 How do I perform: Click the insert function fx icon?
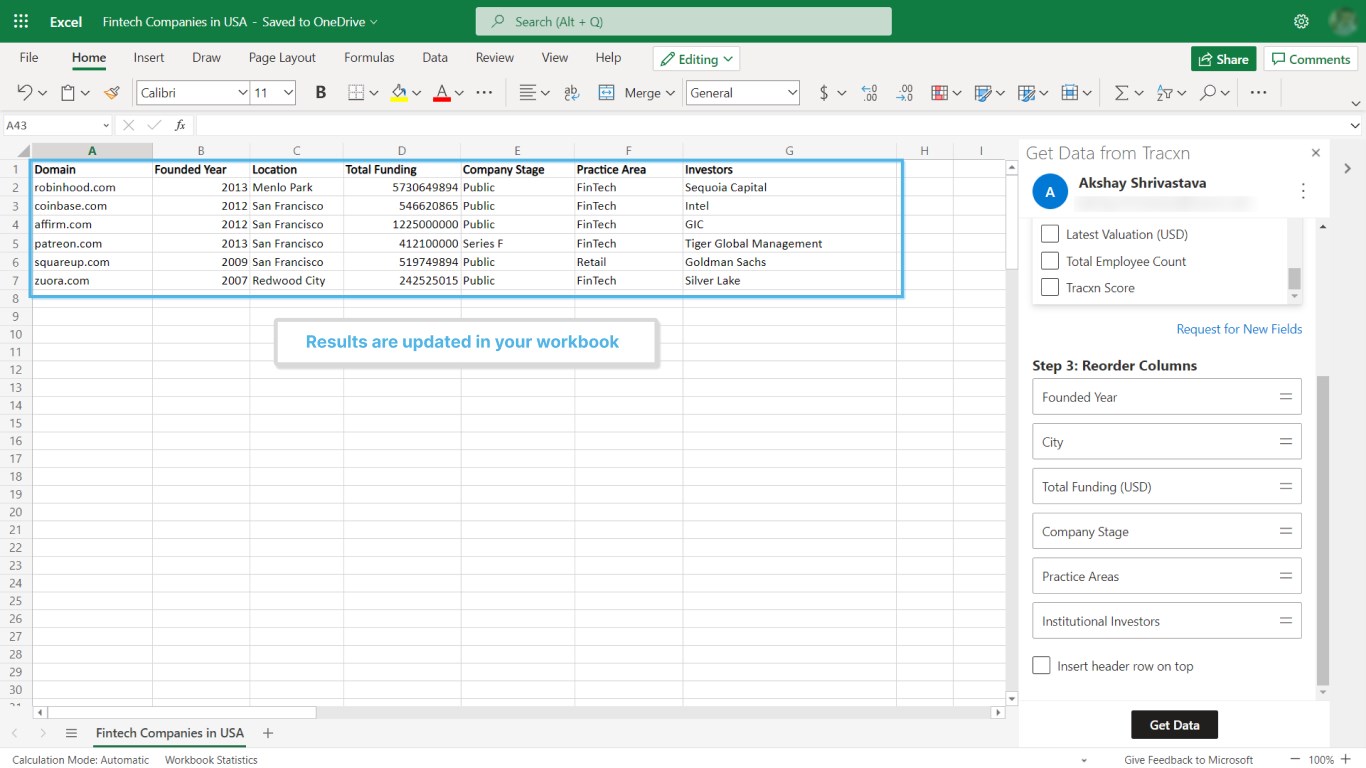click(180, 126)
